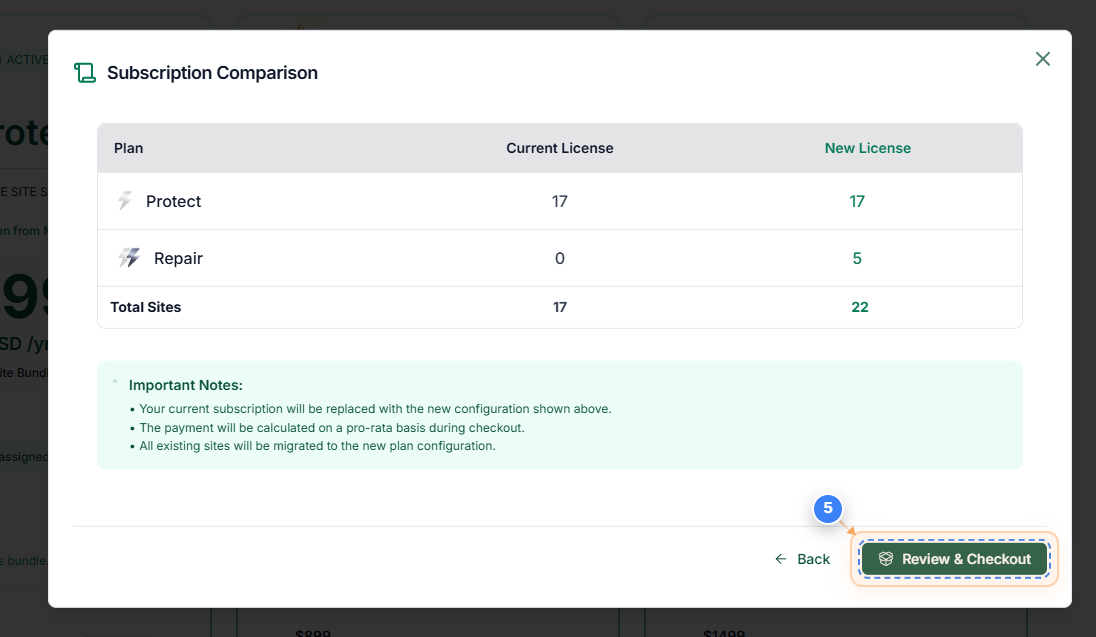Dismiss the dialog via the X icon

click(1043, 59)
